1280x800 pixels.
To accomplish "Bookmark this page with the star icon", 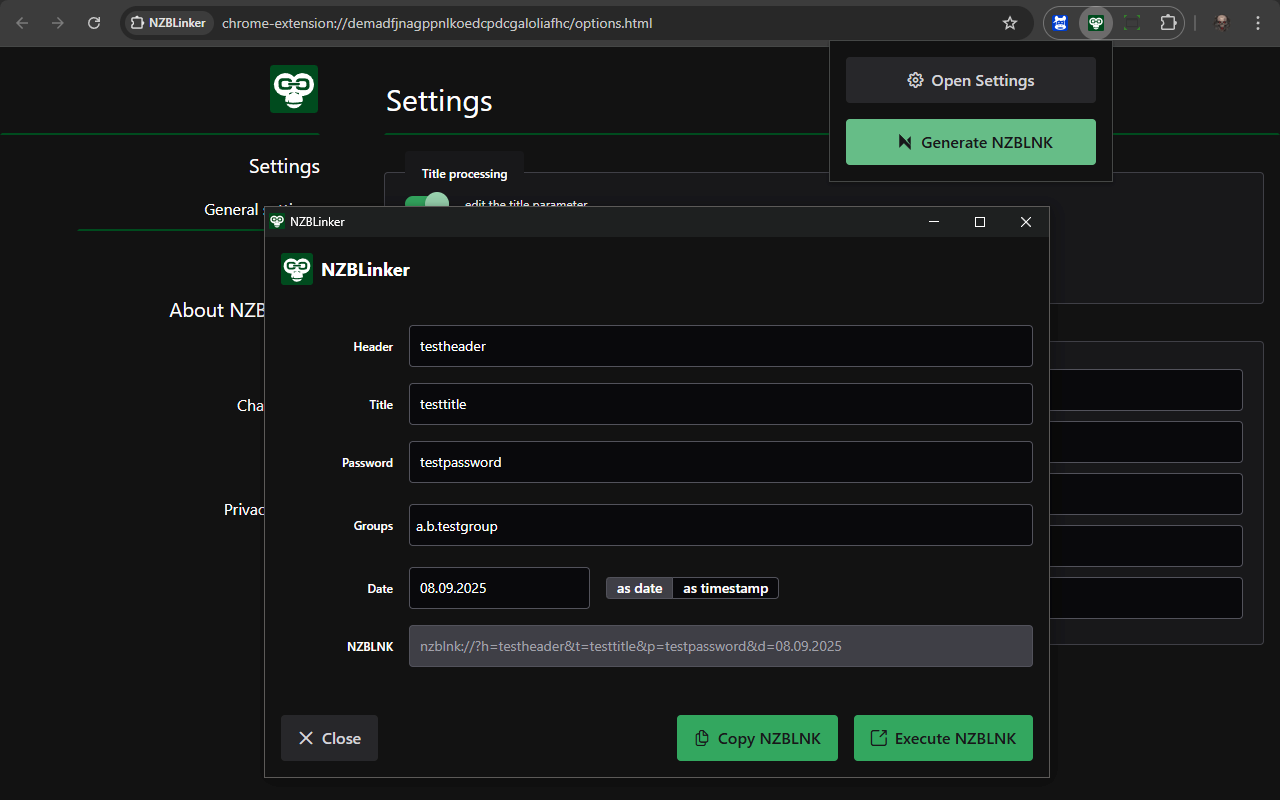I will 1010,23.
